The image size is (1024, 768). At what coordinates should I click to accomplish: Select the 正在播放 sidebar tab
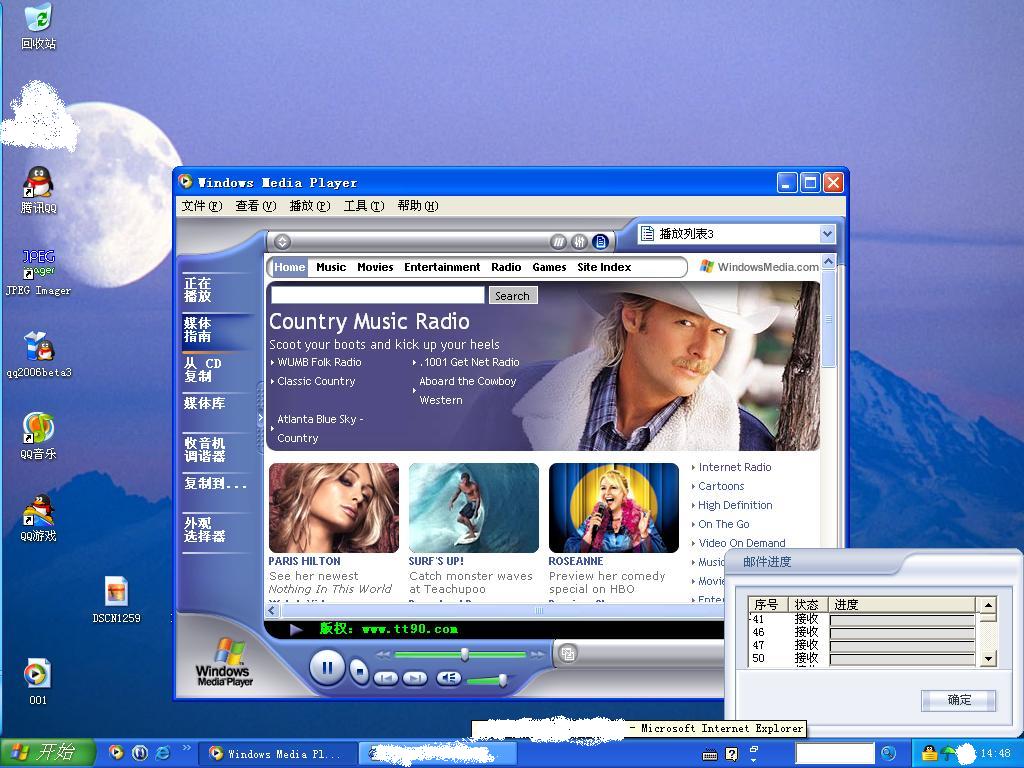[x=216, y=289]
